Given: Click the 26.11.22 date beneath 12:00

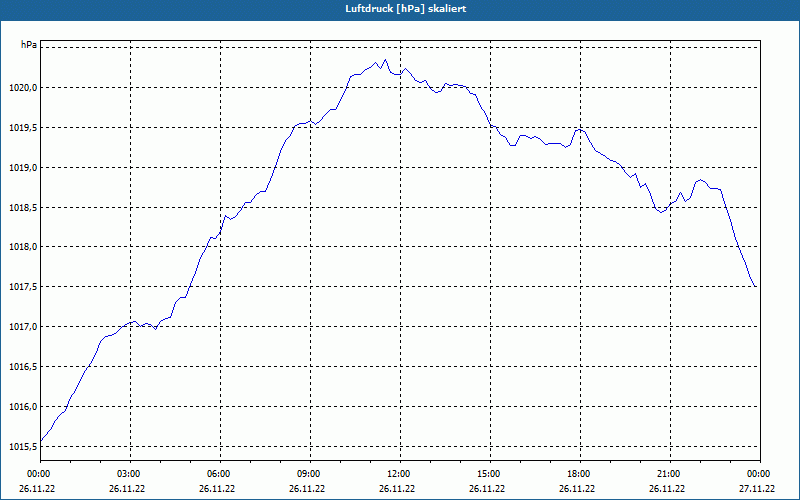Looking at the screenshot, I should [396, 488].
